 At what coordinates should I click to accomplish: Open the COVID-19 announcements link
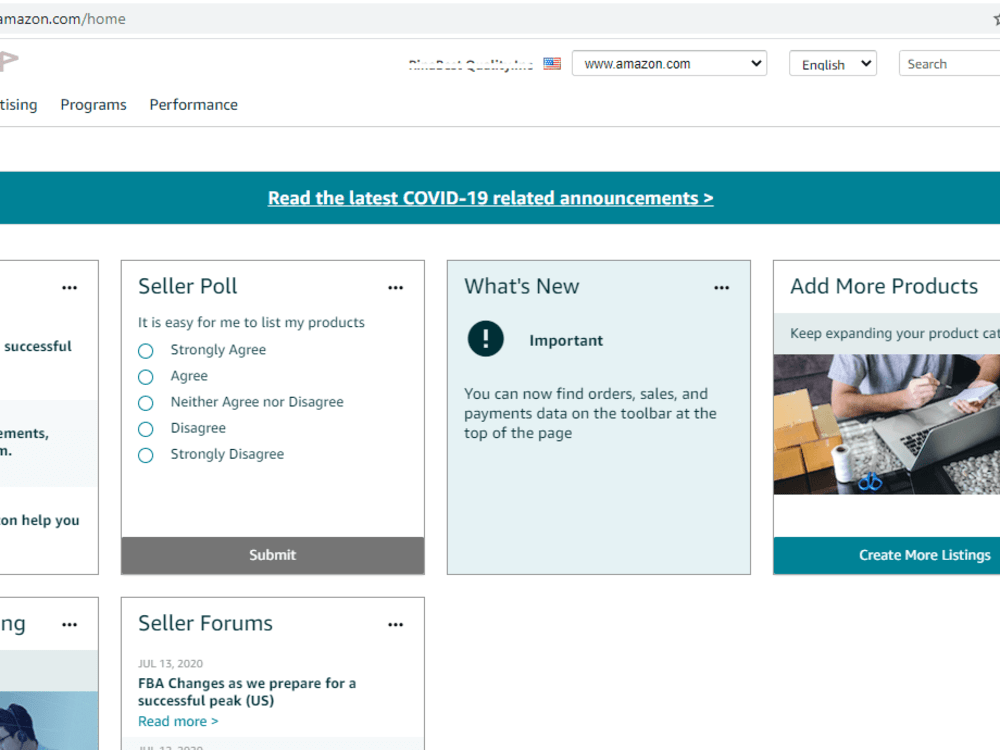(490, 198)
